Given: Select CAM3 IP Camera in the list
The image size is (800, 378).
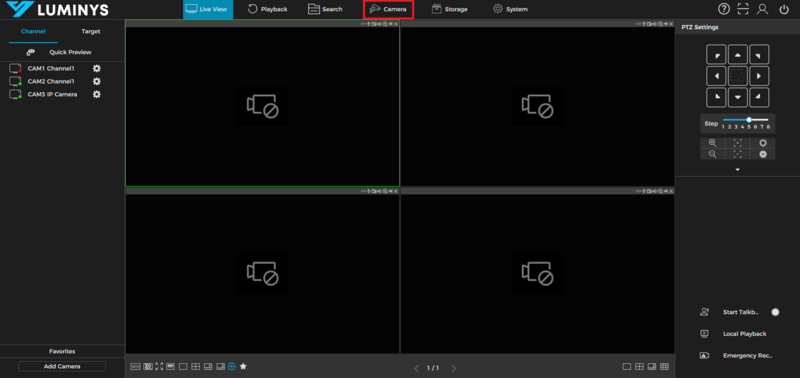Looking at the screenshot, I should (x=53, y=94).
